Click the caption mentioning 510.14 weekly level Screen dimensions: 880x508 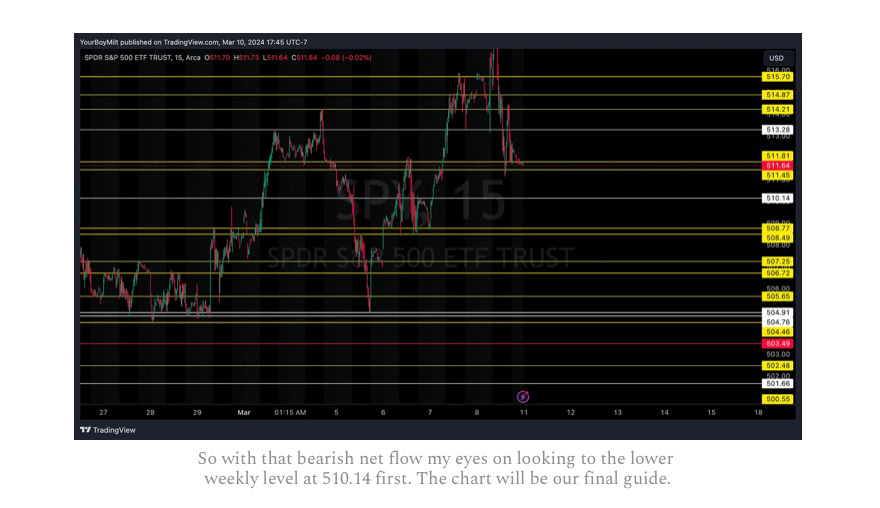436,469
